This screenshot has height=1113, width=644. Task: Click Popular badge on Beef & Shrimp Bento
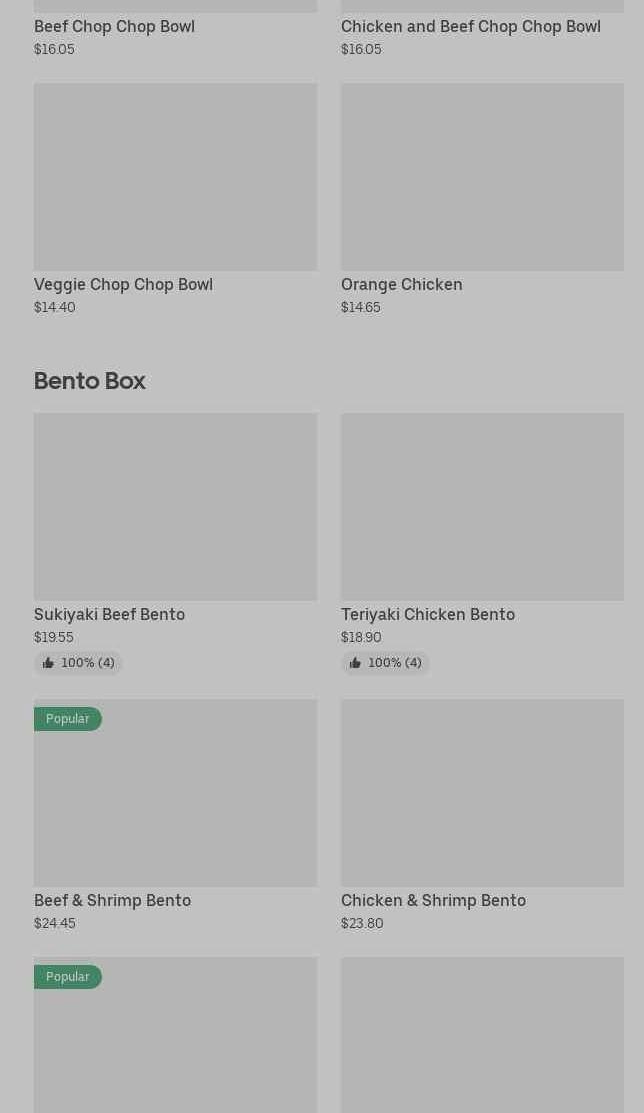click(x=67, y=719)
